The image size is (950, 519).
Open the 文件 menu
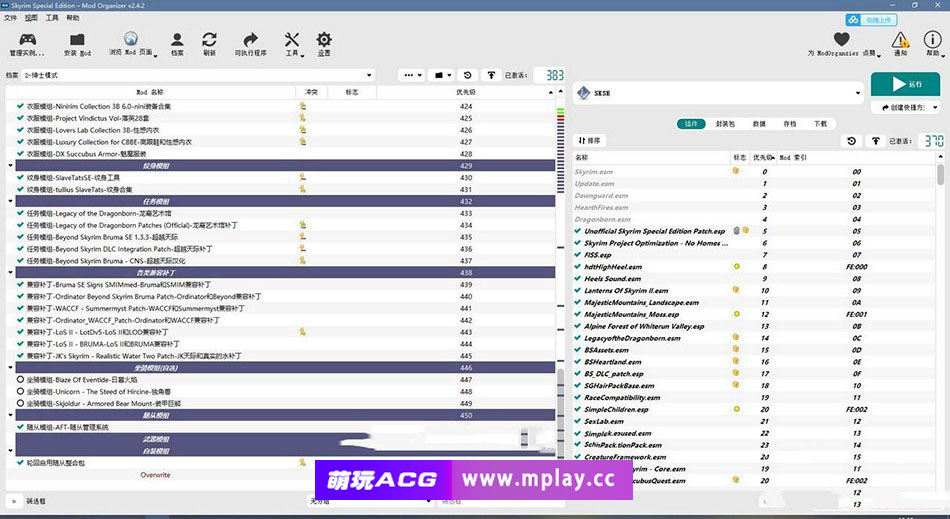(x=10, y=18)
